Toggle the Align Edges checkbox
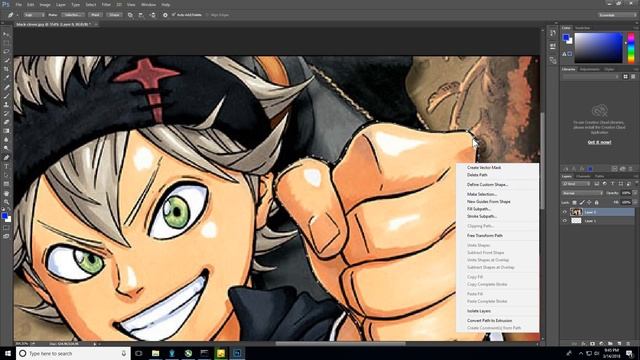This screenshot has width=640, height=360. 207,15
